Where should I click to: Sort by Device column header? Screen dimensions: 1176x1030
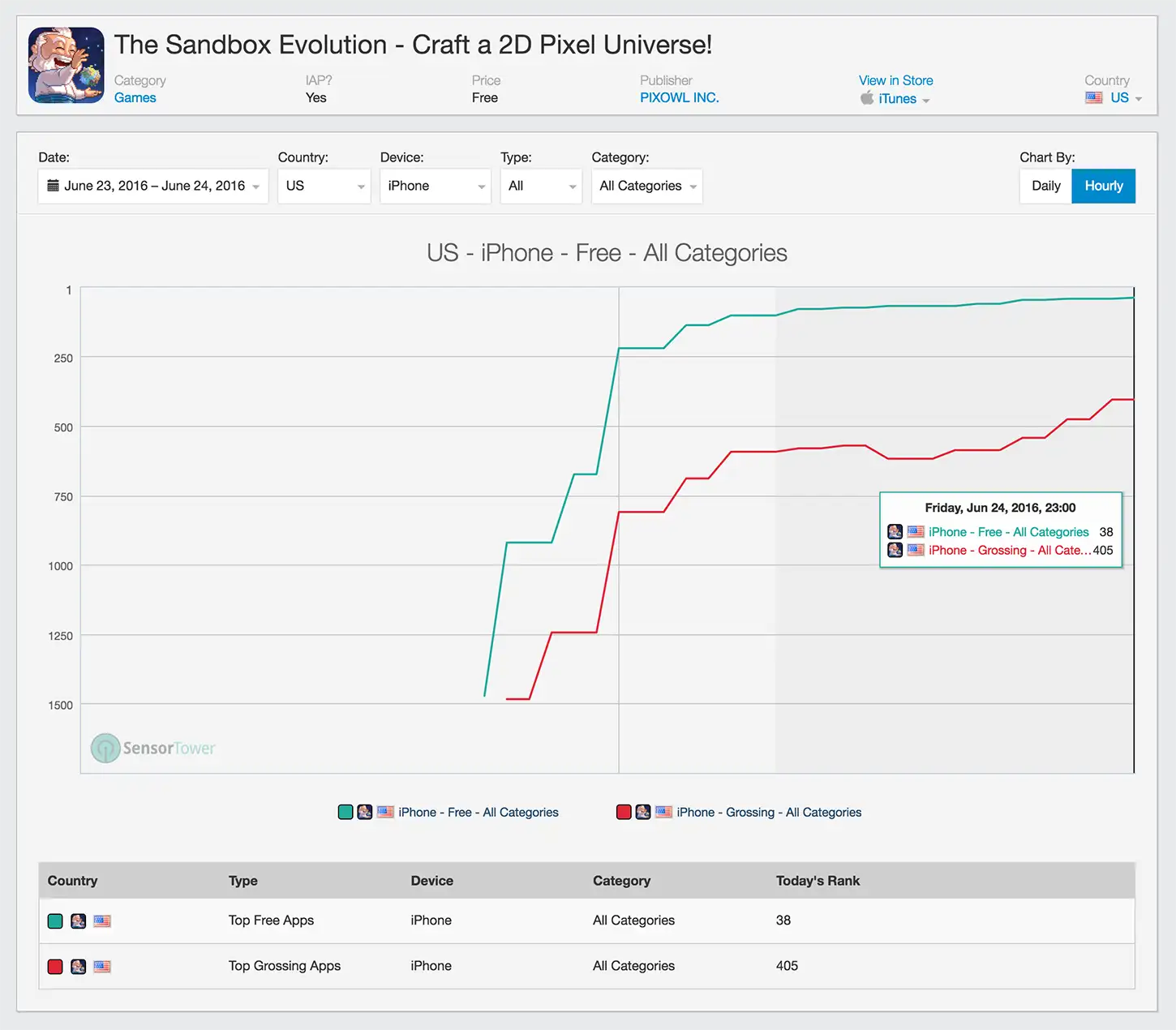pos(432,881)
